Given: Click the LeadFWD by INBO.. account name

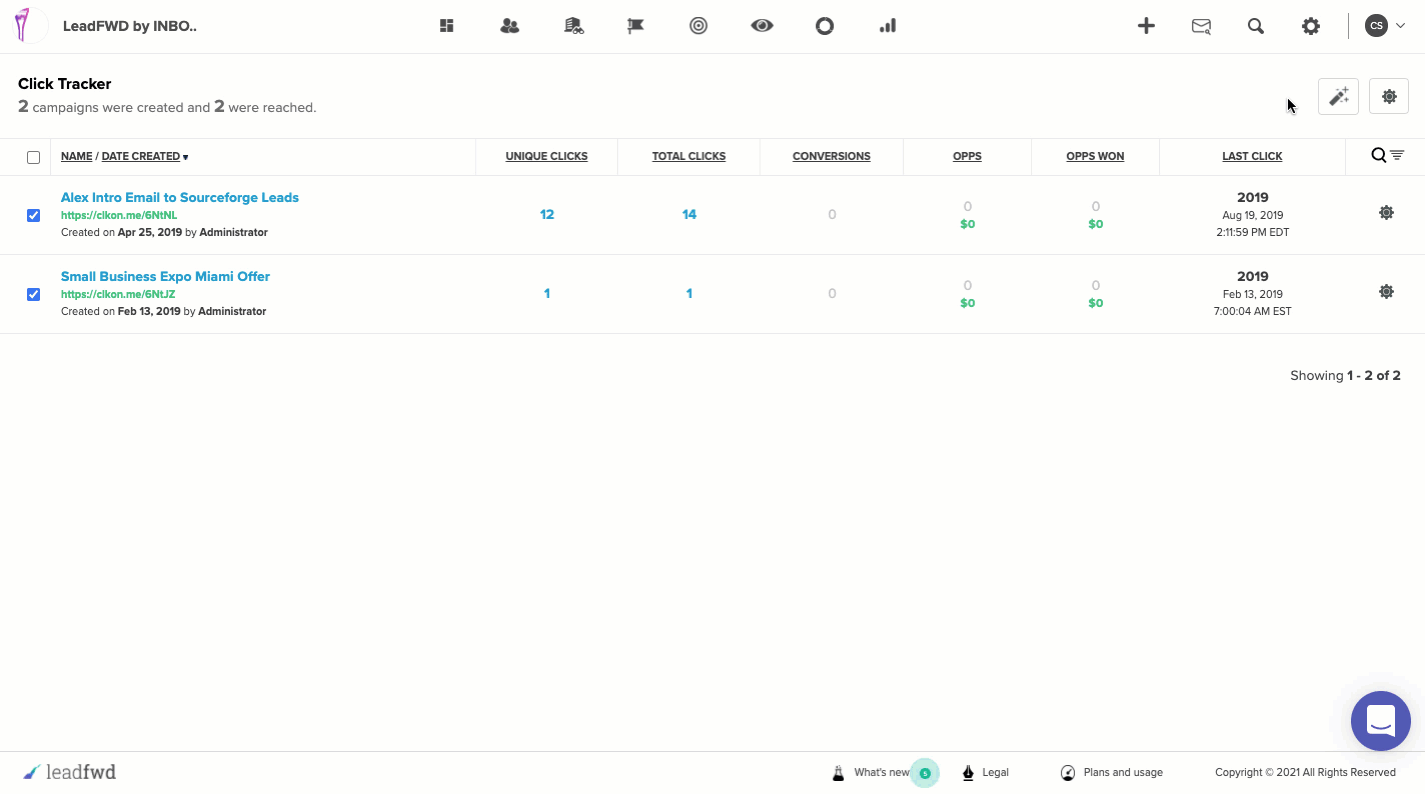Looking at the screenshot, I should [x=130, y=26].
